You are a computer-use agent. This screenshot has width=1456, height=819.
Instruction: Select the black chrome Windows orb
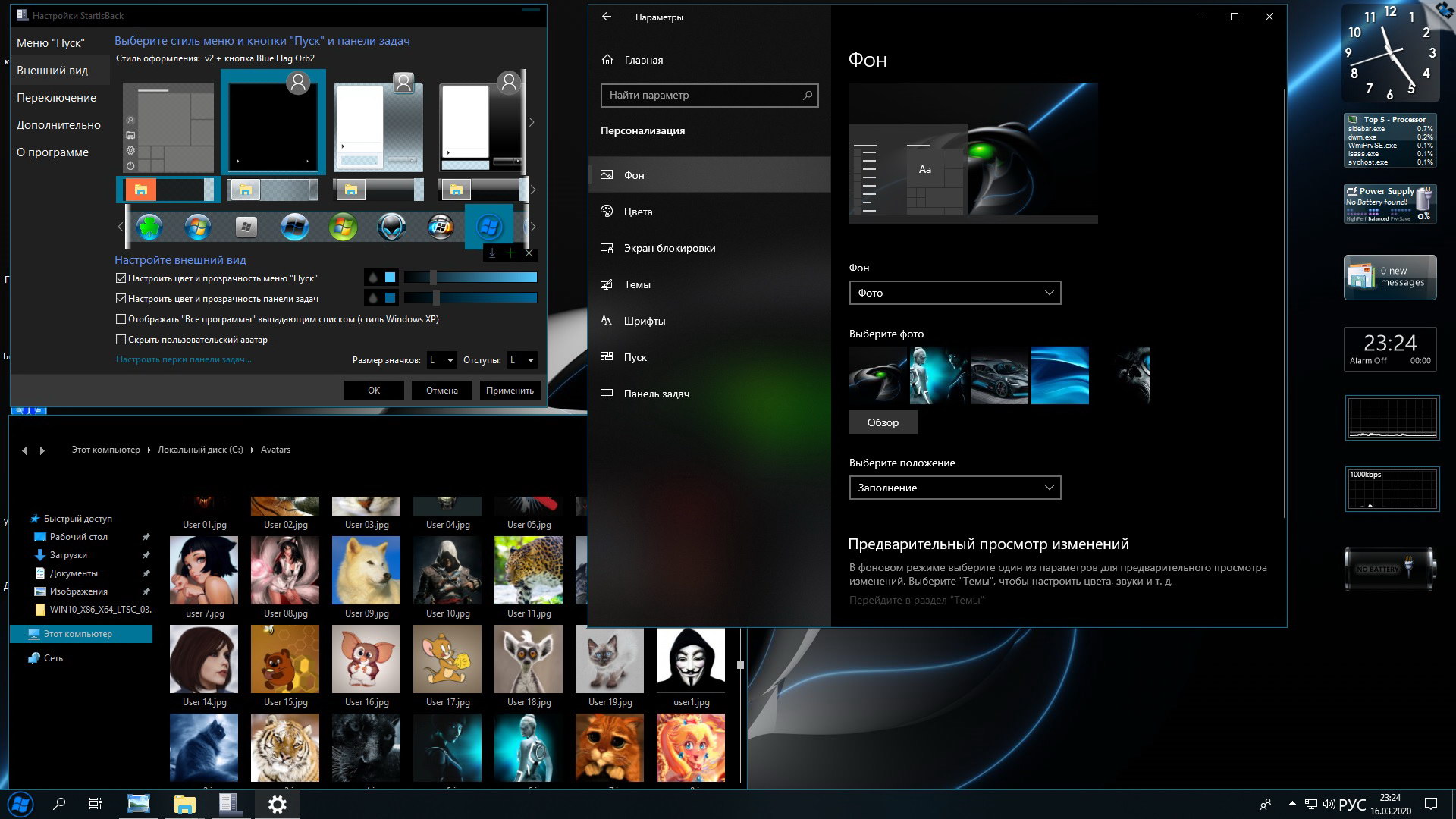[x=440, y=227]
